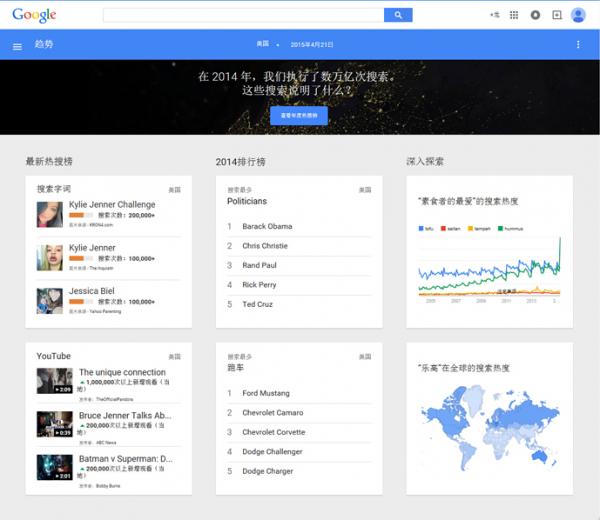The width and height of the screenshot is (600, 520).
Task: Open Kylie Jenner Challenge thumbnail
Action: (x=50, y=214)
